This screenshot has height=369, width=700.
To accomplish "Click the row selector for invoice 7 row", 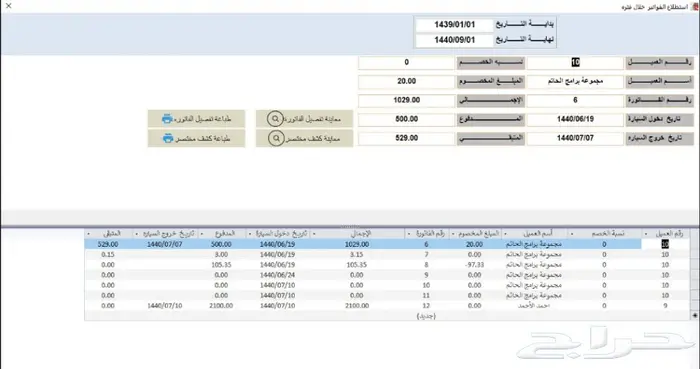I will pos(694,255).
